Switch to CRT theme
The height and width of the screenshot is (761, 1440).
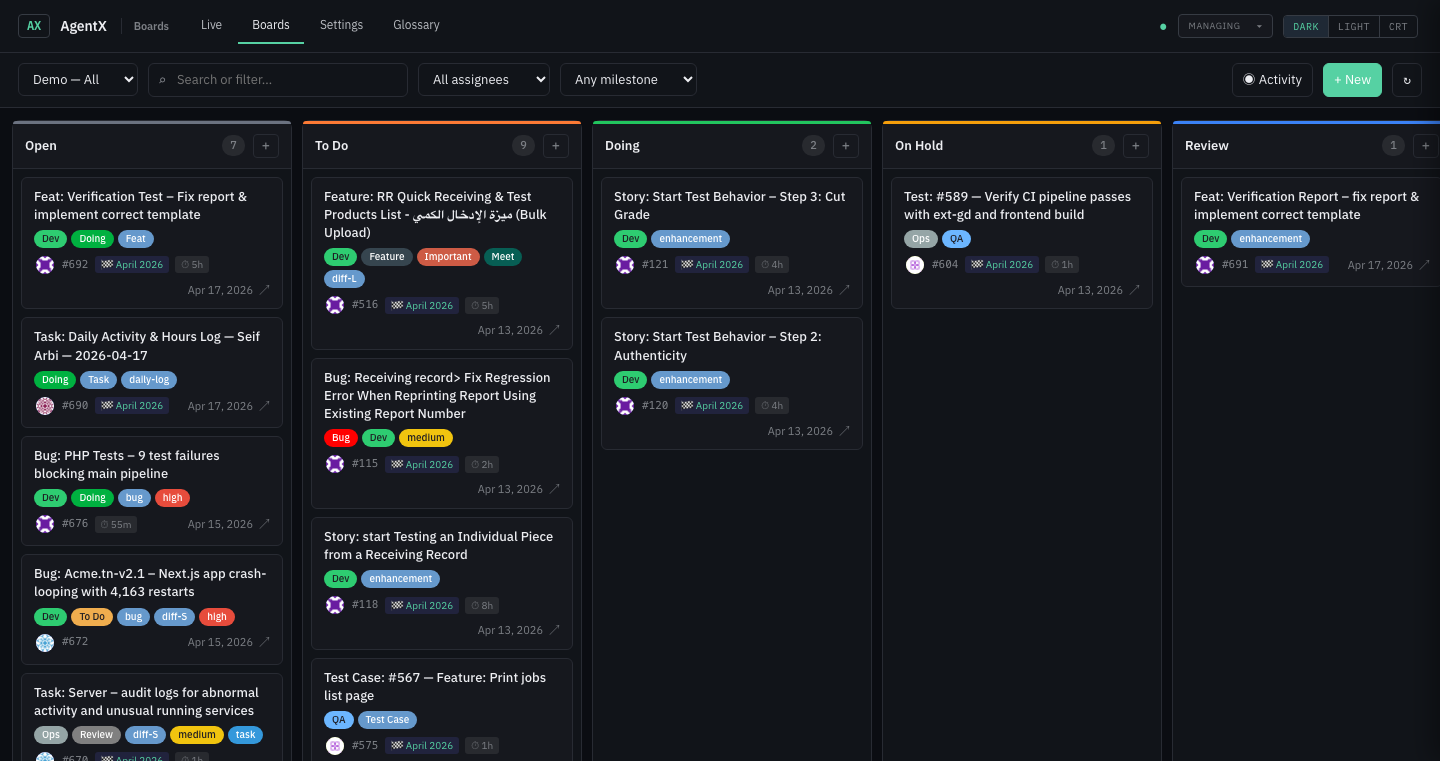point(1398,27)
